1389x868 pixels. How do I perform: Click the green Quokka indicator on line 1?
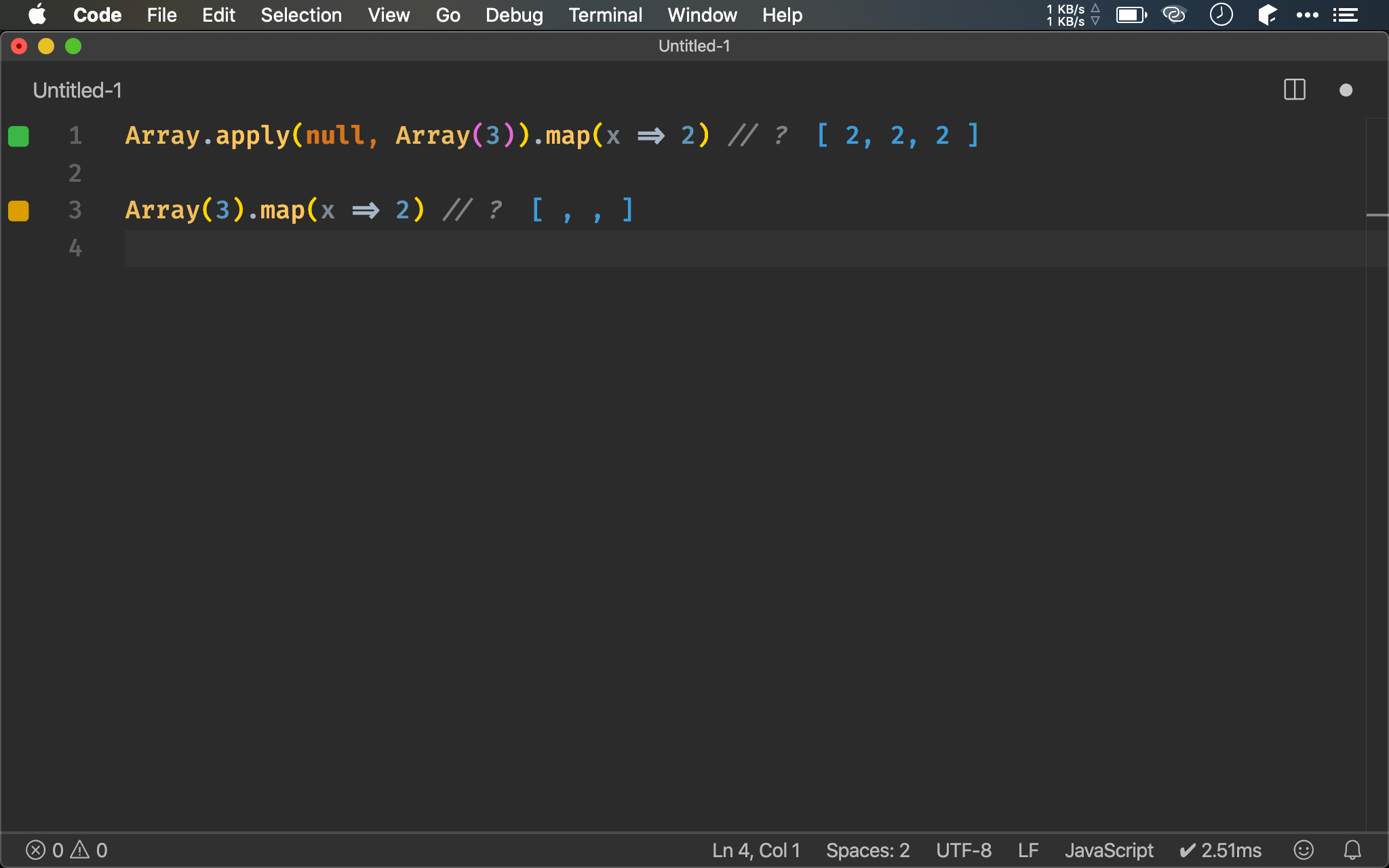click(18, 136)
